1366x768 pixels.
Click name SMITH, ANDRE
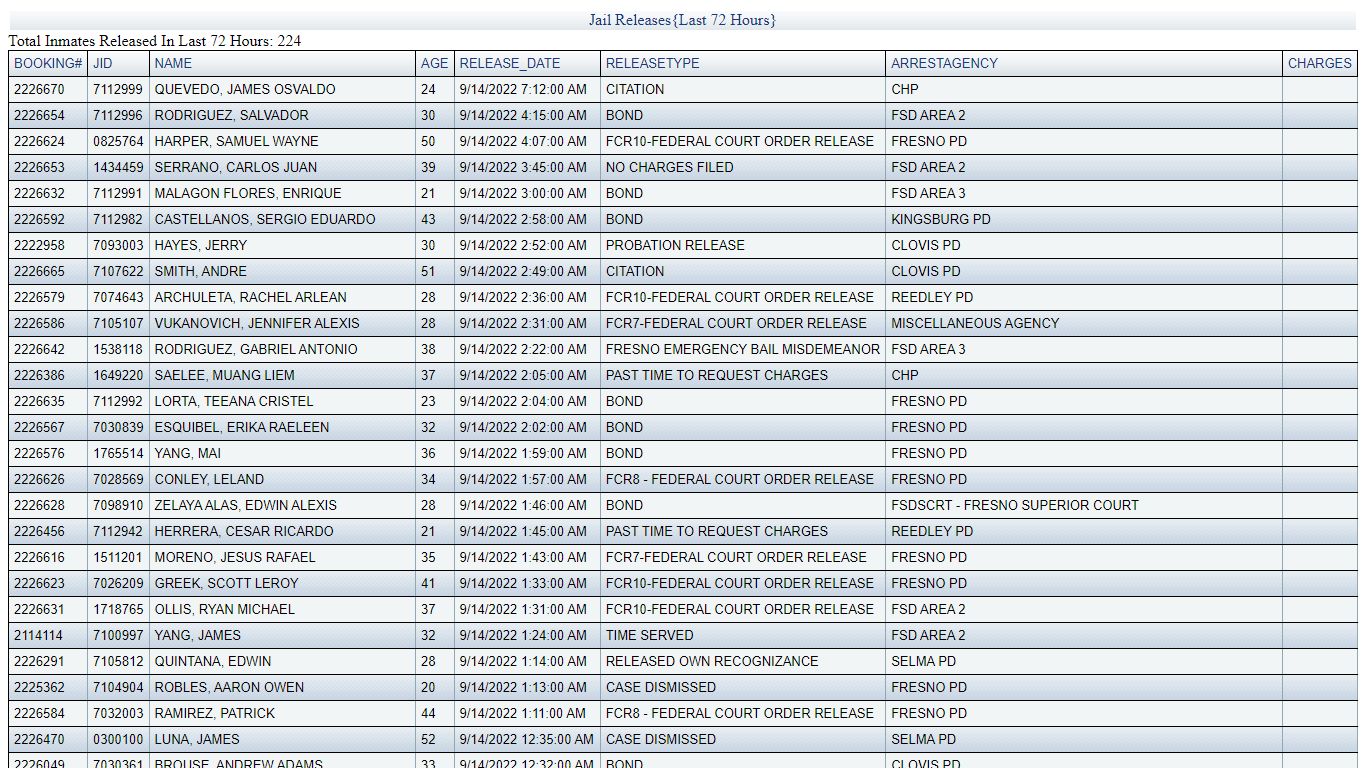coord(200,271)
